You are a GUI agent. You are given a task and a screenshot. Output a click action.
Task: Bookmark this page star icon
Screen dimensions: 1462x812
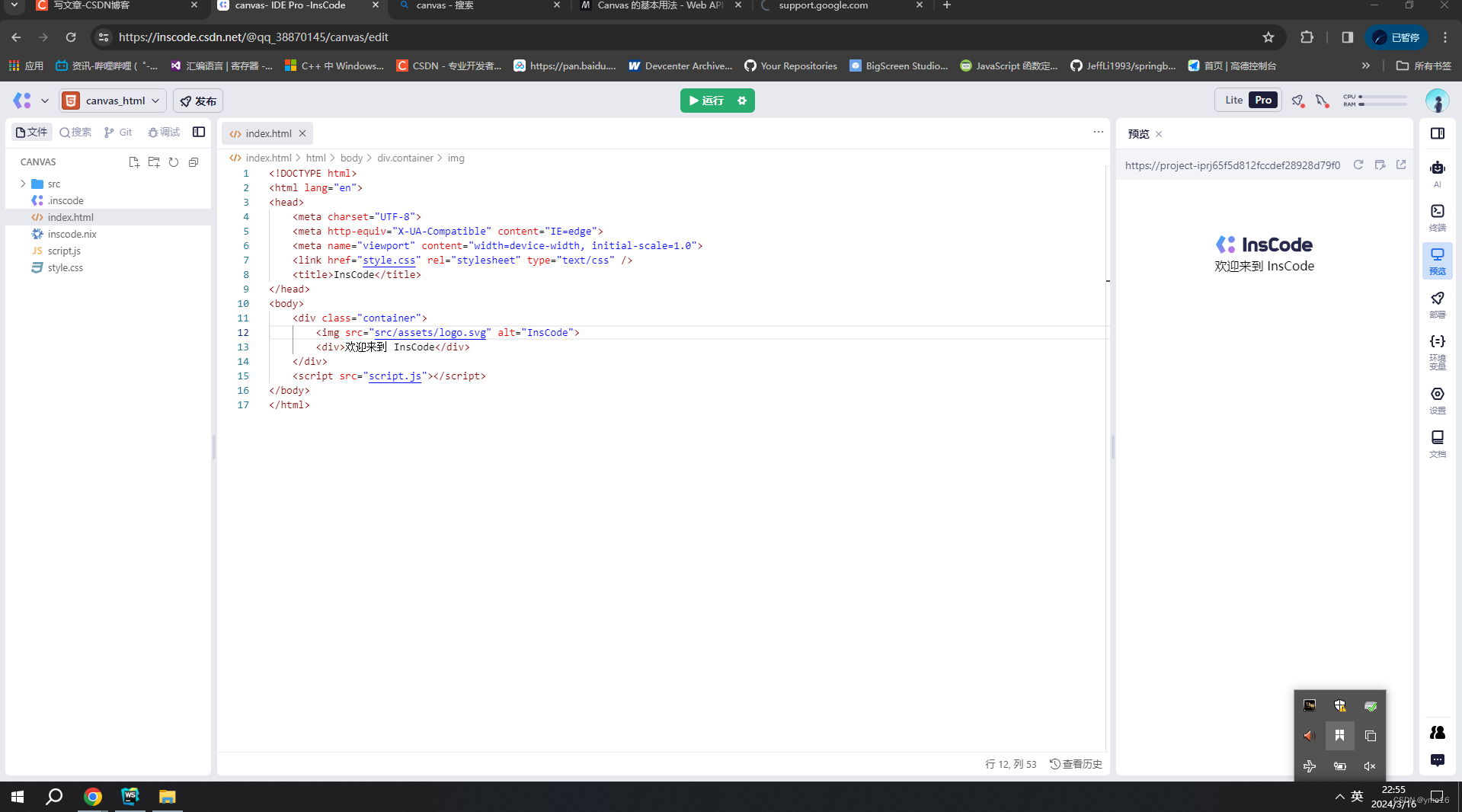pyautogui.click(x=1268, y=37)
